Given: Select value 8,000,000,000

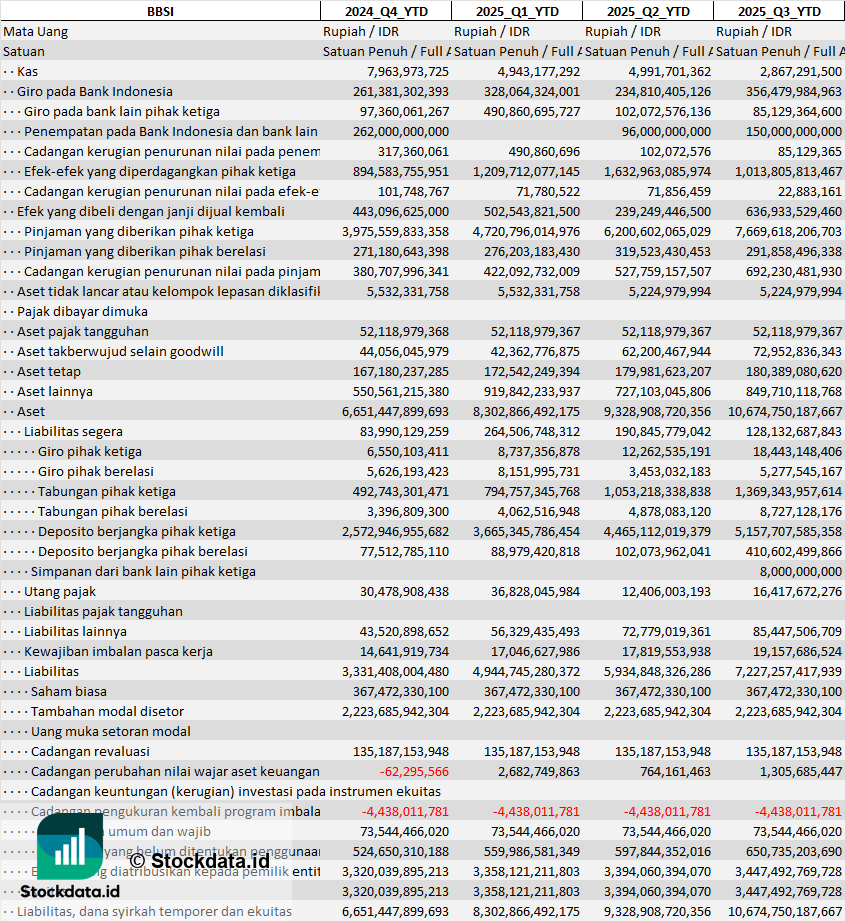Looking at the screenshot, I should point(800,571).
